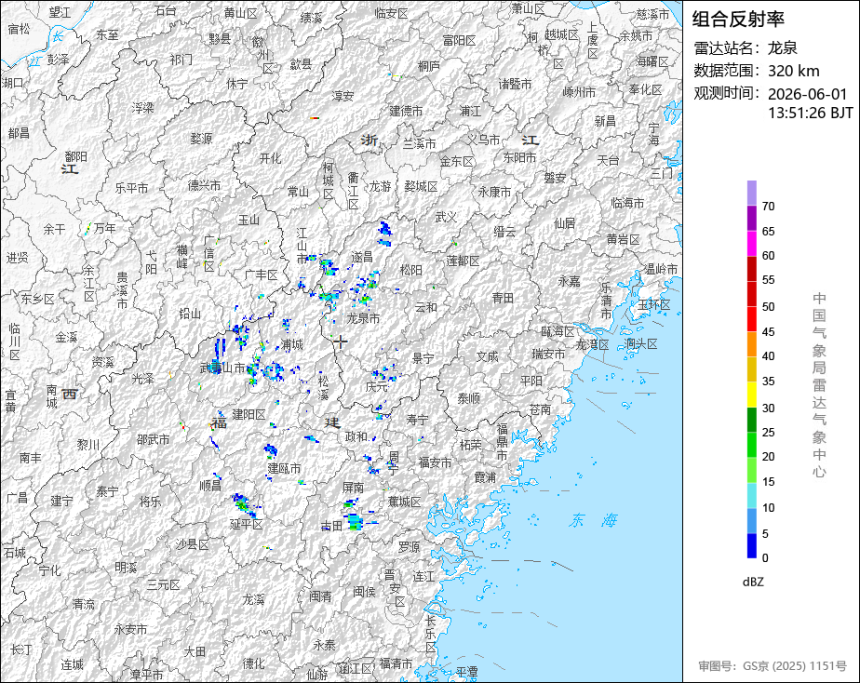
Task: Click the 建瓯市 map label
Action: click(284, 468)
